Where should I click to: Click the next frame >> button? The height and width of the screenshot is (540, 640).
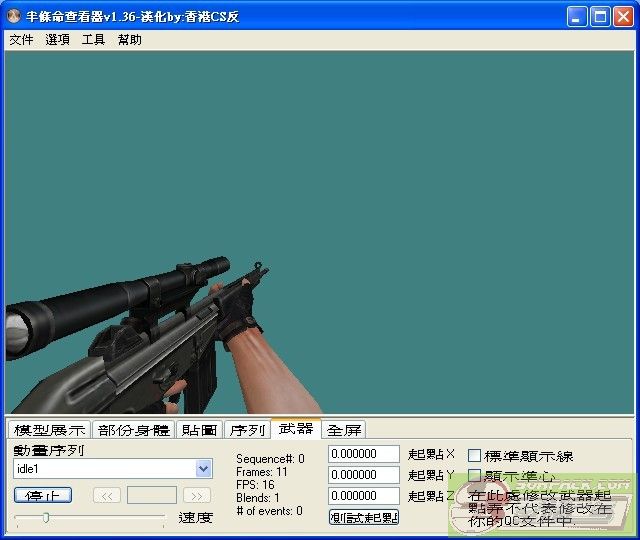(197, 495)
